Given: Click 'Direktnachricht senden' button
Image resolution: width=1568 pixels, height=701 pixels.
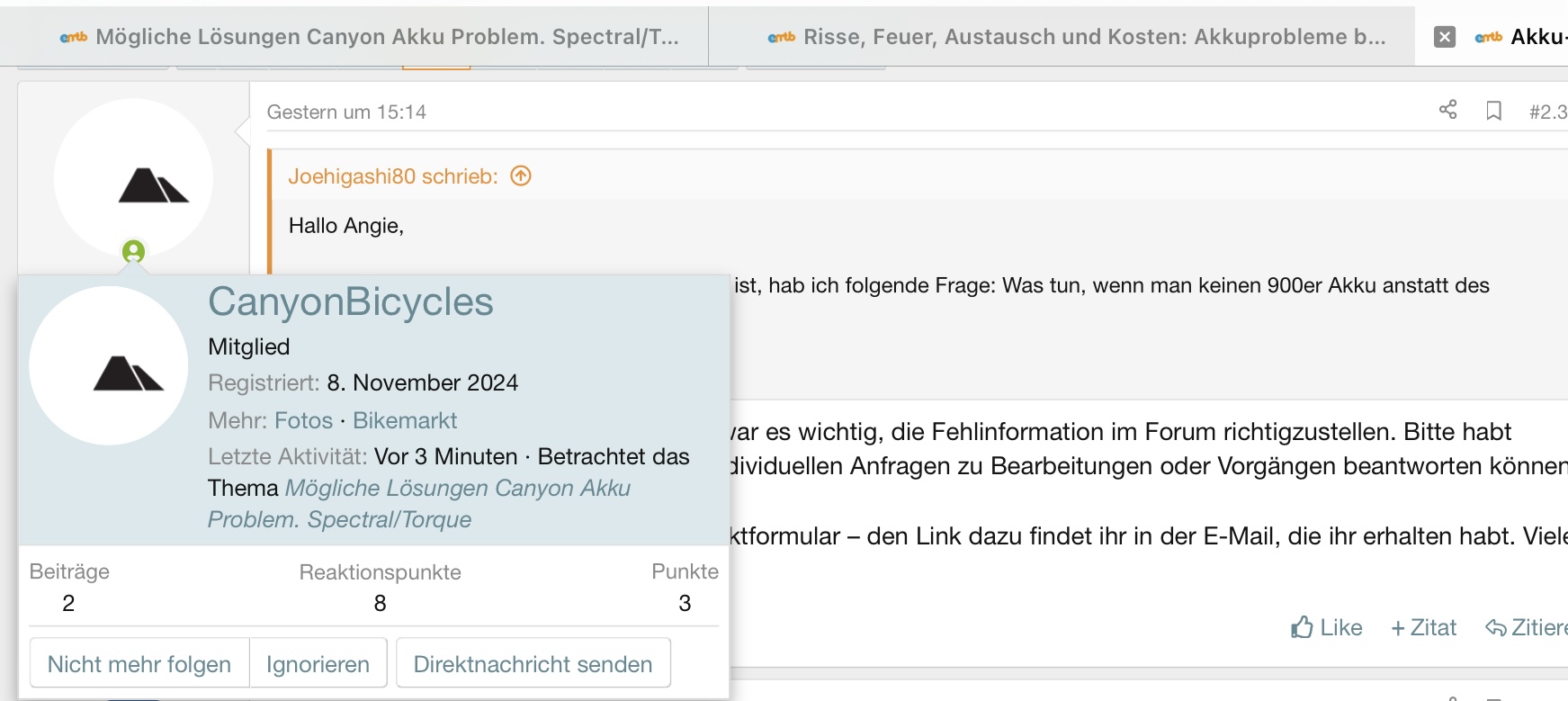Looking at the screenshot, I should tap(533, 664).
